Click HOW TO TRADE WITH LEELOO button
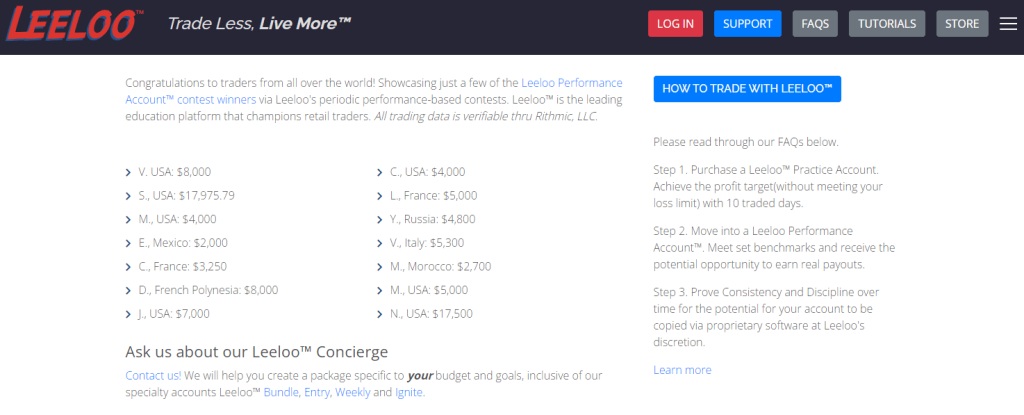The height and width of the screenshot is (415, 1024). click(747, 89)
